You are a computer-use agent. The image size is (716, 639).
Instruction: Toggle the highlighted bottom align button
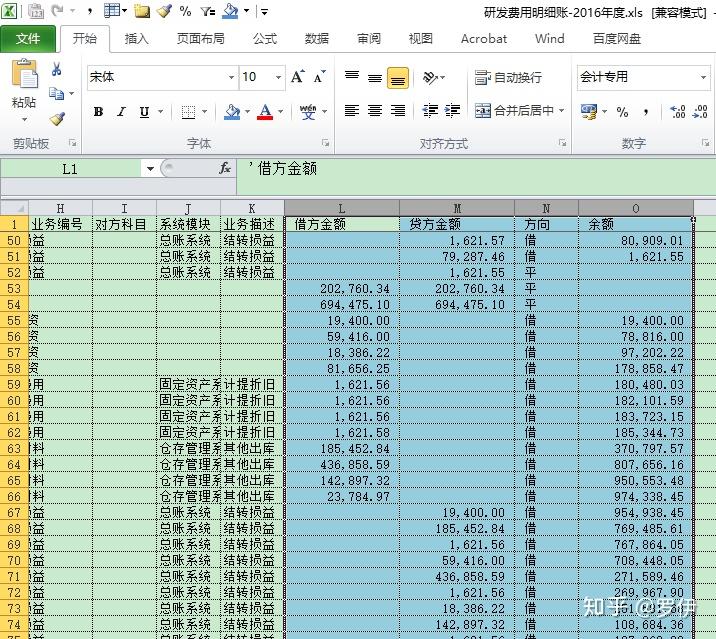point(398,77)
